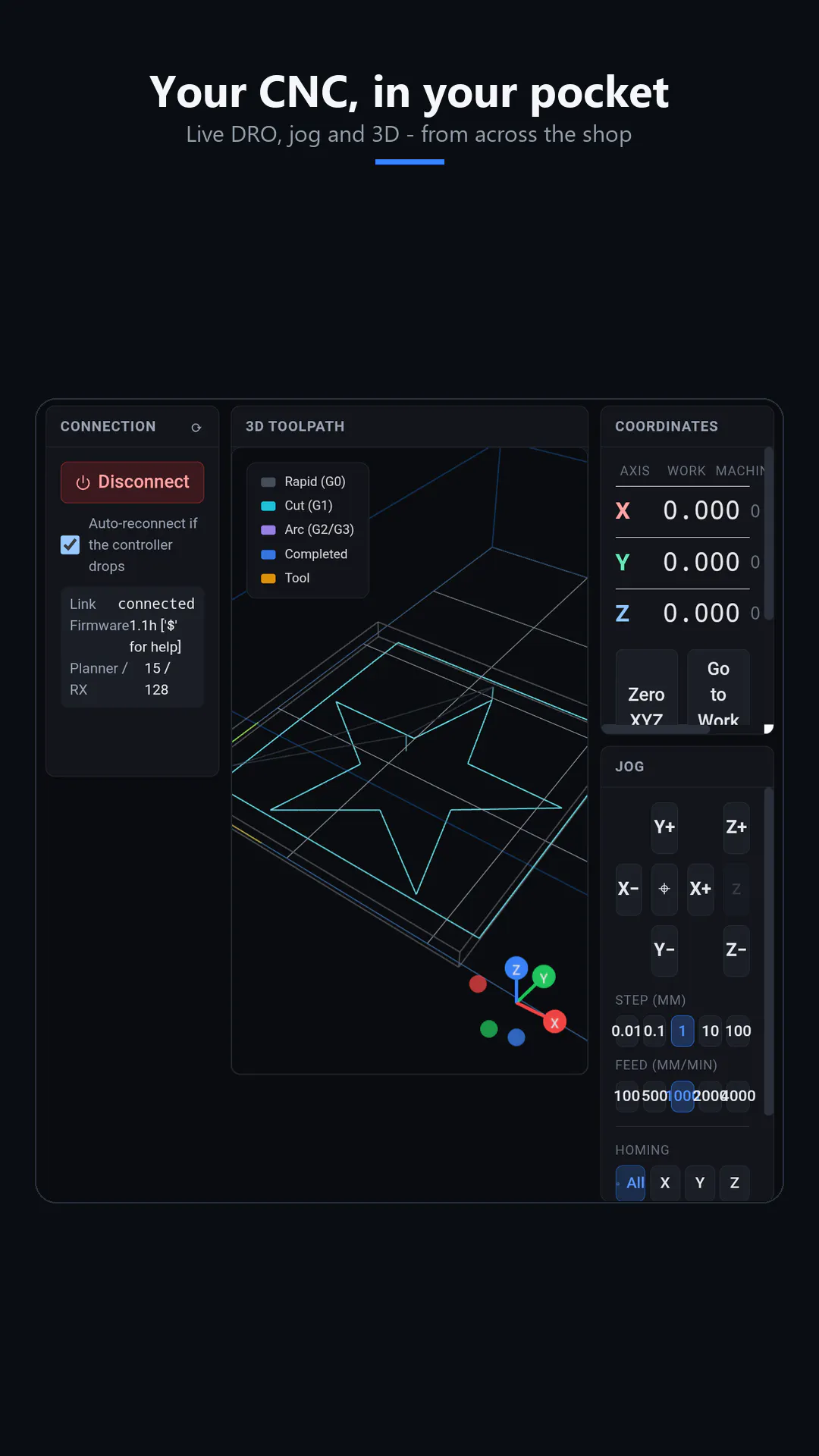
Task: Jog the machine with Y-
Action: tap(664, 950)
